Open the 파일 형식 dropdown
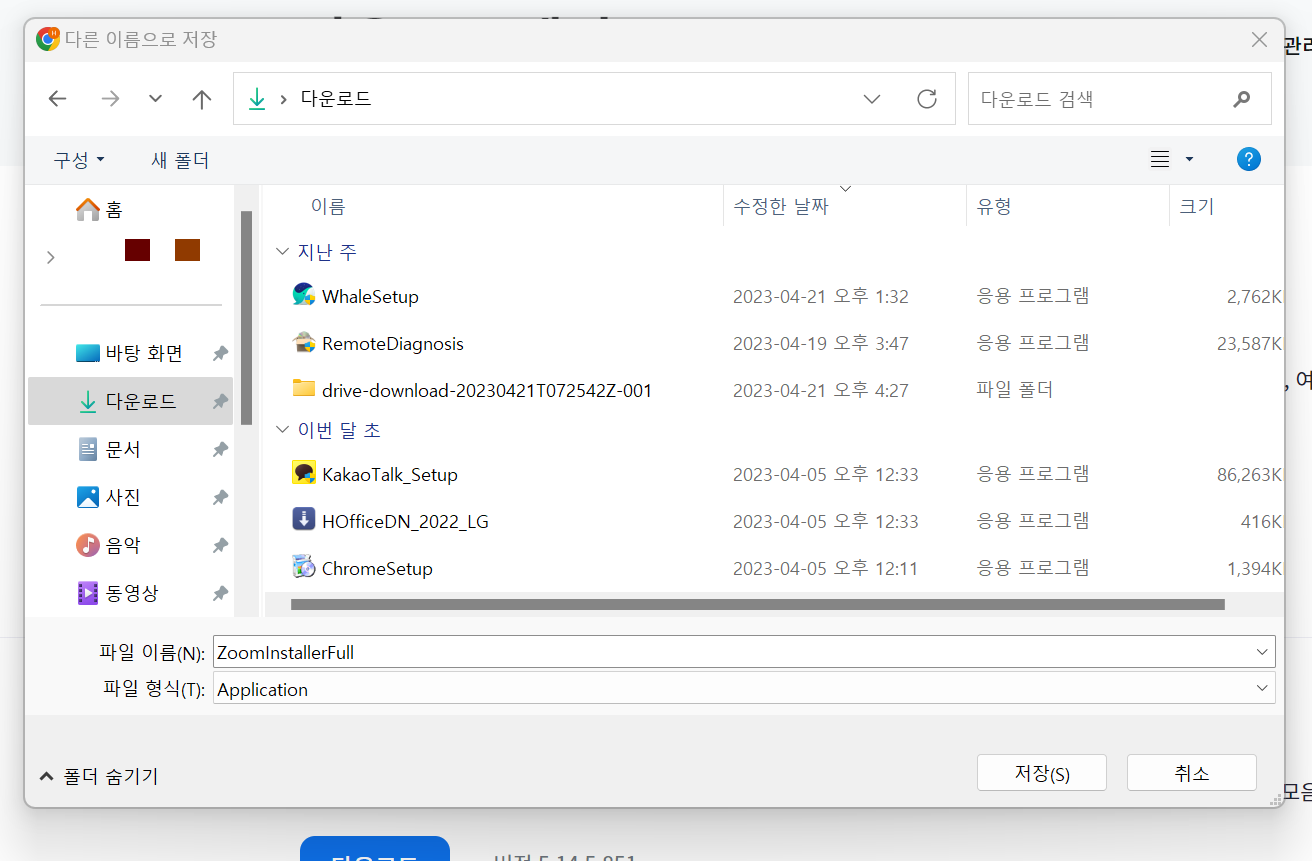Viewport: 1312px width, 861px height. coord(1260,688)
